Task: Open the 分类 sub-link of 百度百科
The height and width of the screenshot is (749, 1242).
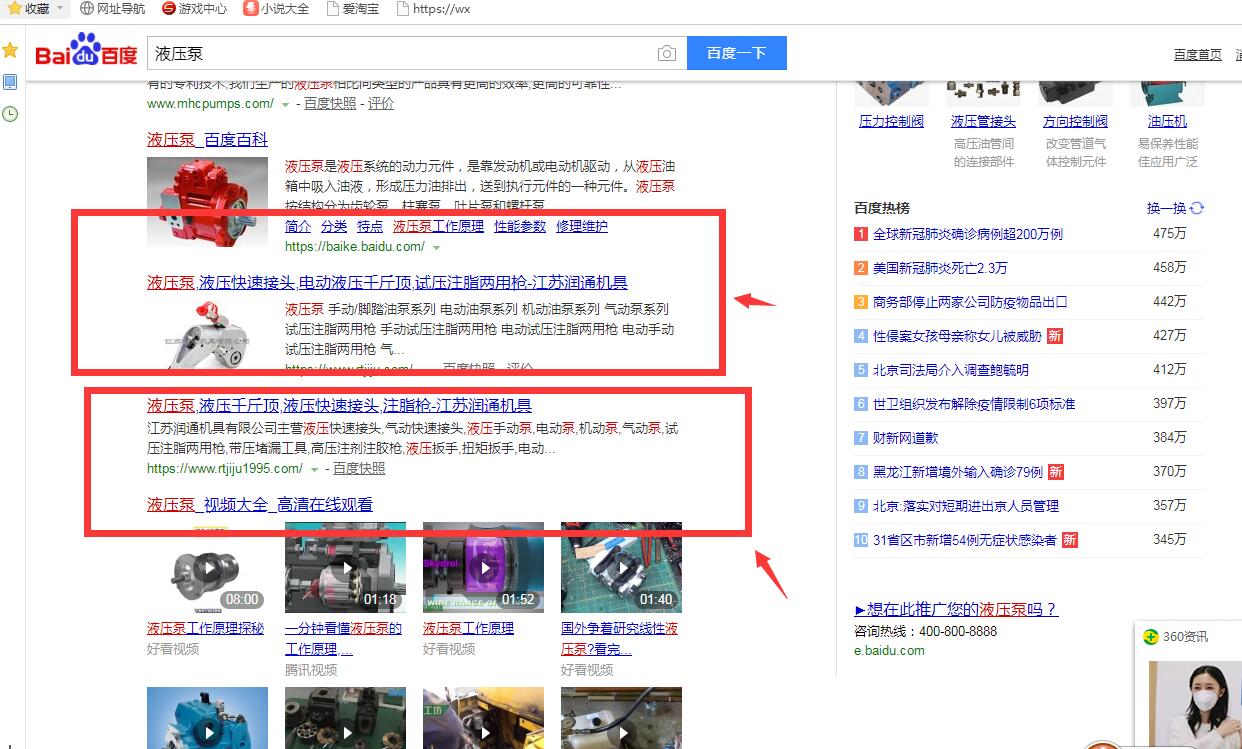Action: (334, 226)
